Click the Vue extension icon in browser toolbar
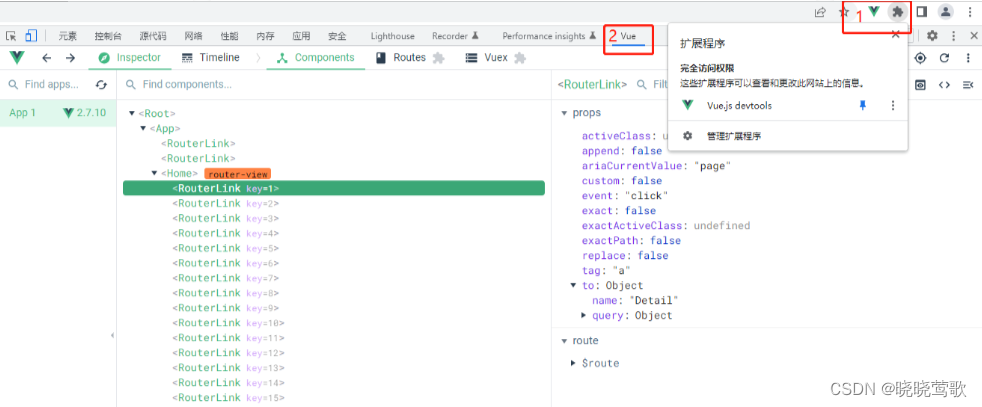982x407 pixels. [x=874, y=11]
